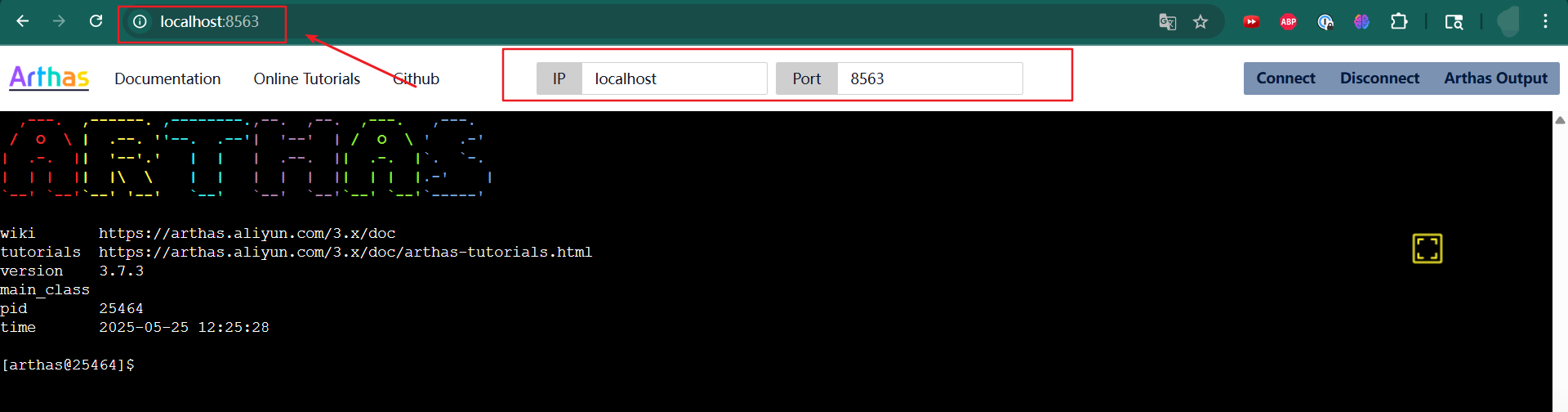The width and height of the screenshot is (1568, 412).
Task: Open the Online Tutorials link
Action: coord(306,78)
